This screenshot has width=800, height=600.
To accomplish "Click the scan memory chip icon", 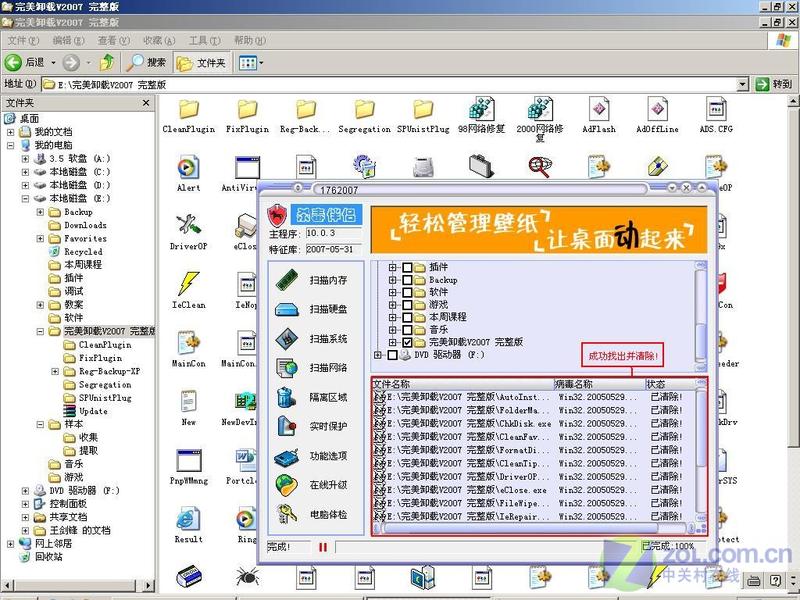I will pyautogui.click(x=287, y=280).
